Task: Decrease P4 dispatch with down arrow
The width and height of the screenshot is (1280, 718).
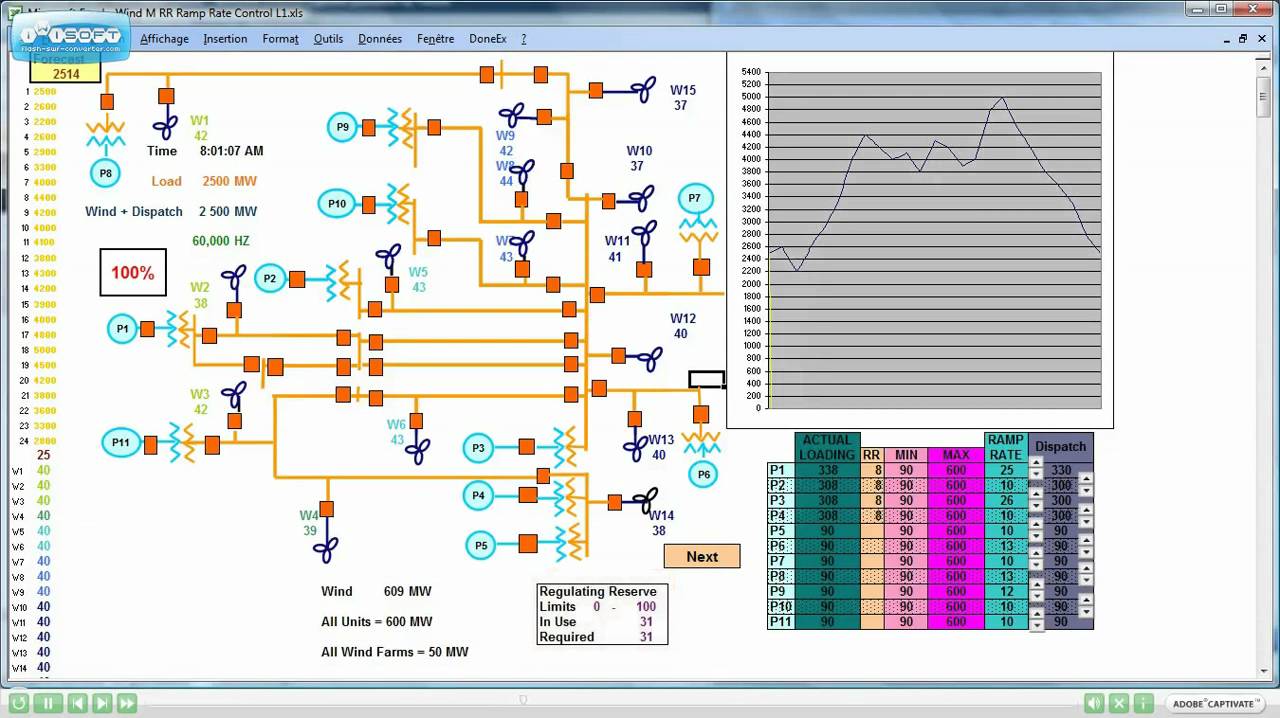Action: click(1086, 520)
